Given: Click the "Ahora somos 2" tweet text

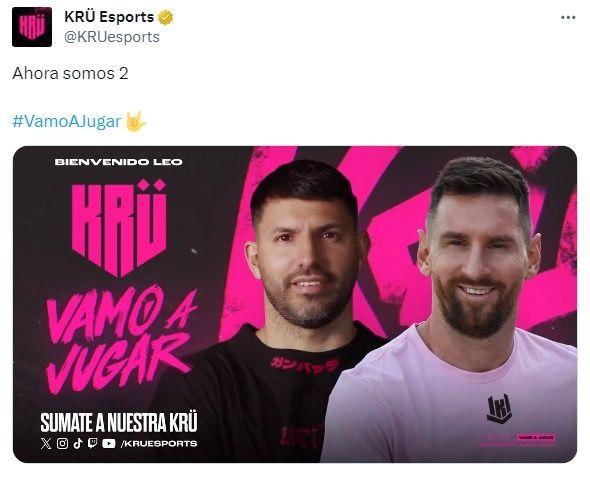Looking at the screenshot, I should coord(70,73).
